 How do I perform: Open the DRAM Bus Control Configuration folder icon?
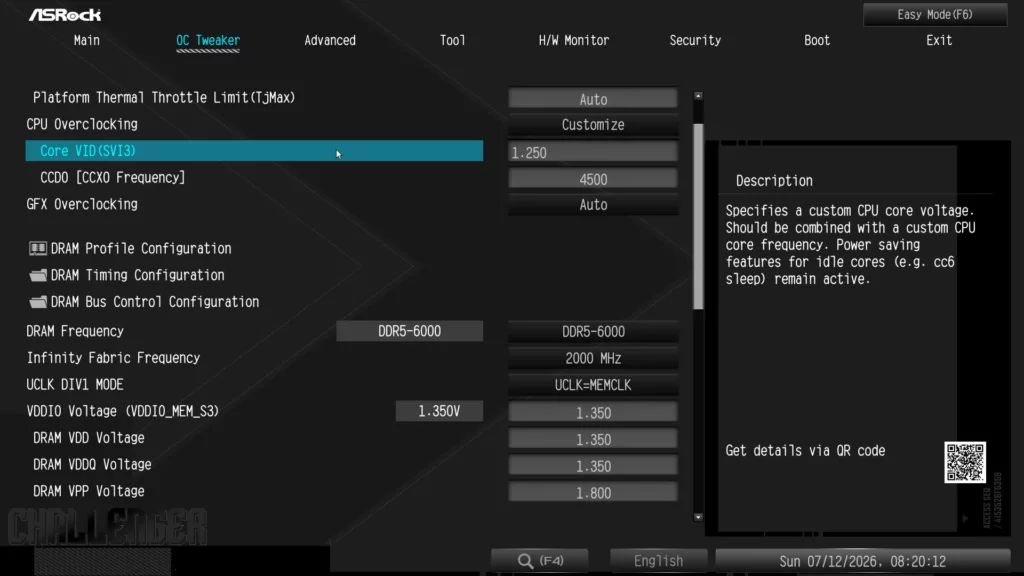point(38,302)
